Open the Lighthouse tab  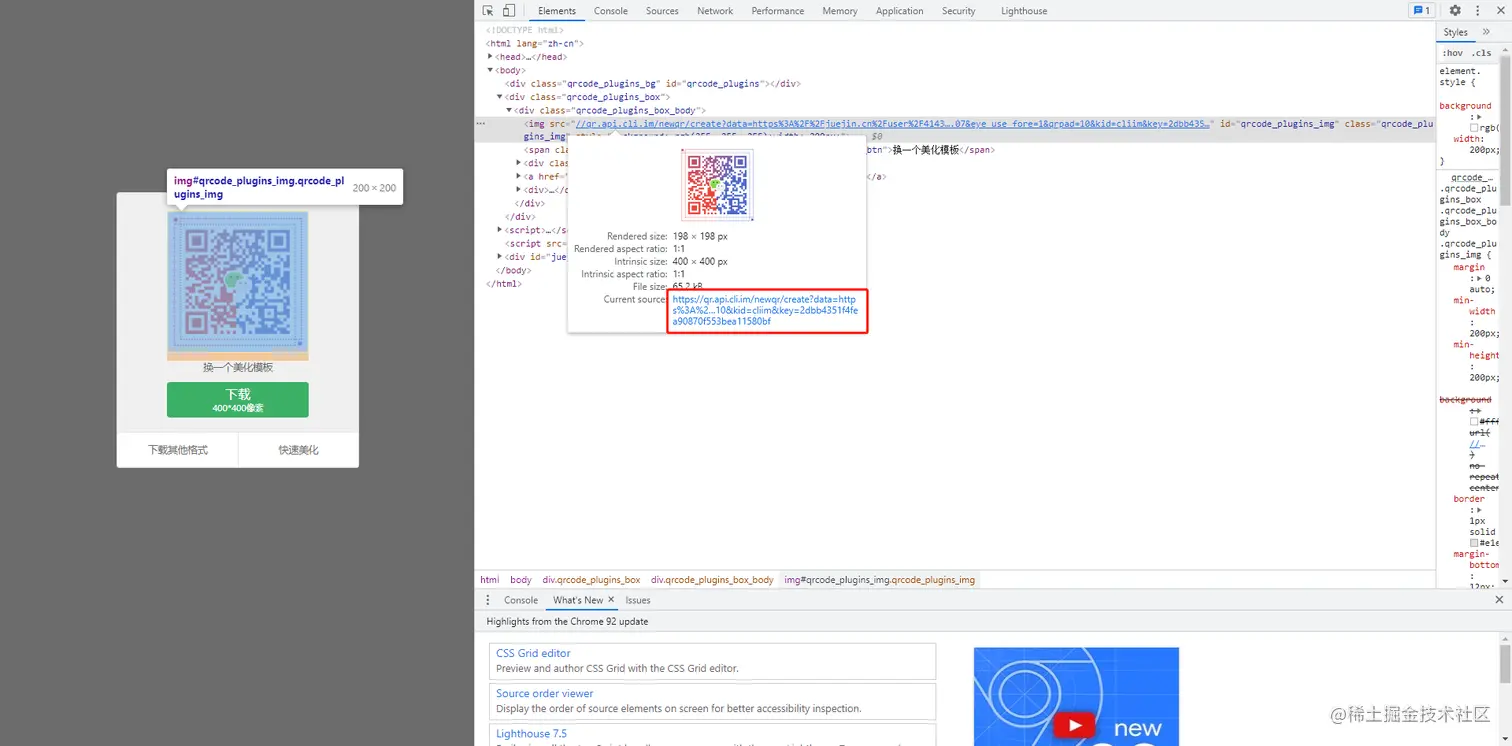tap(1024, 11)
